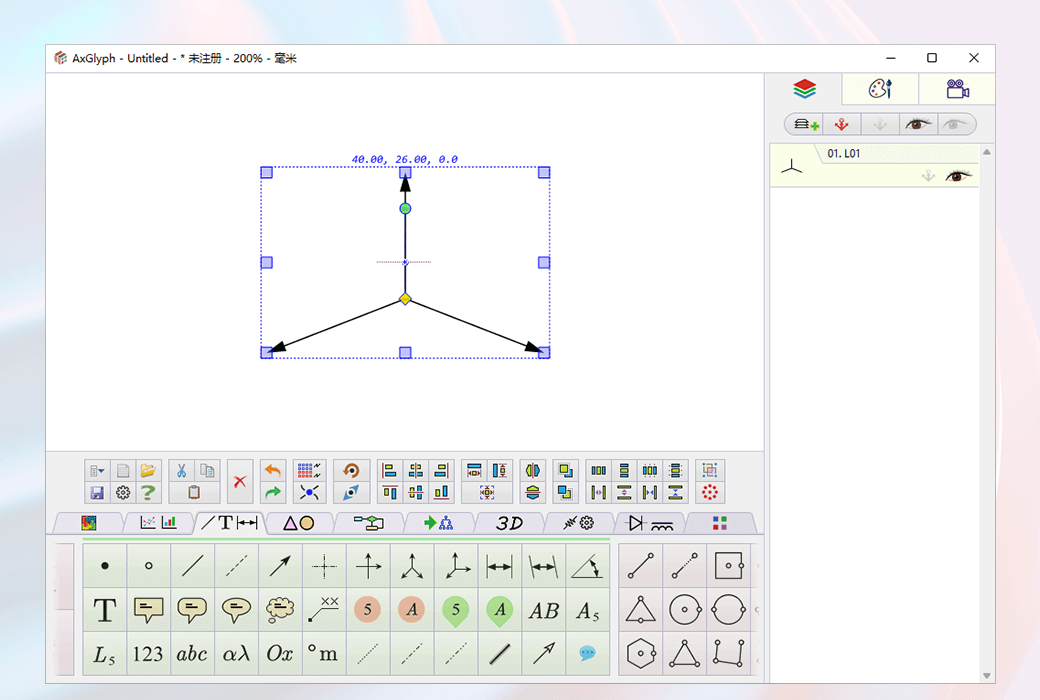This screenshot has height=700, width=1040.
Task: Open settings with the gear button
Action: pyautogui.click(x=123, y=491)
